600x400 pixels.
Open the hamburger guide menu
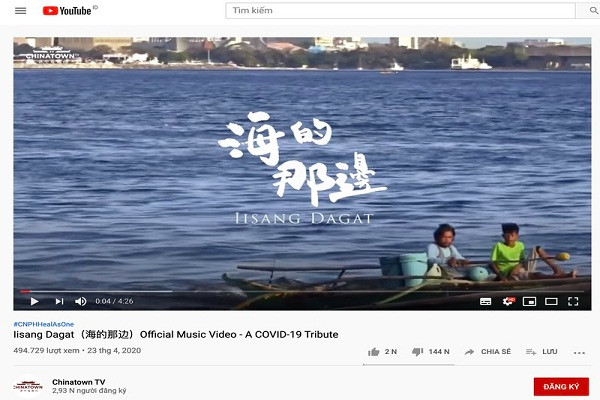coord(21,11)
